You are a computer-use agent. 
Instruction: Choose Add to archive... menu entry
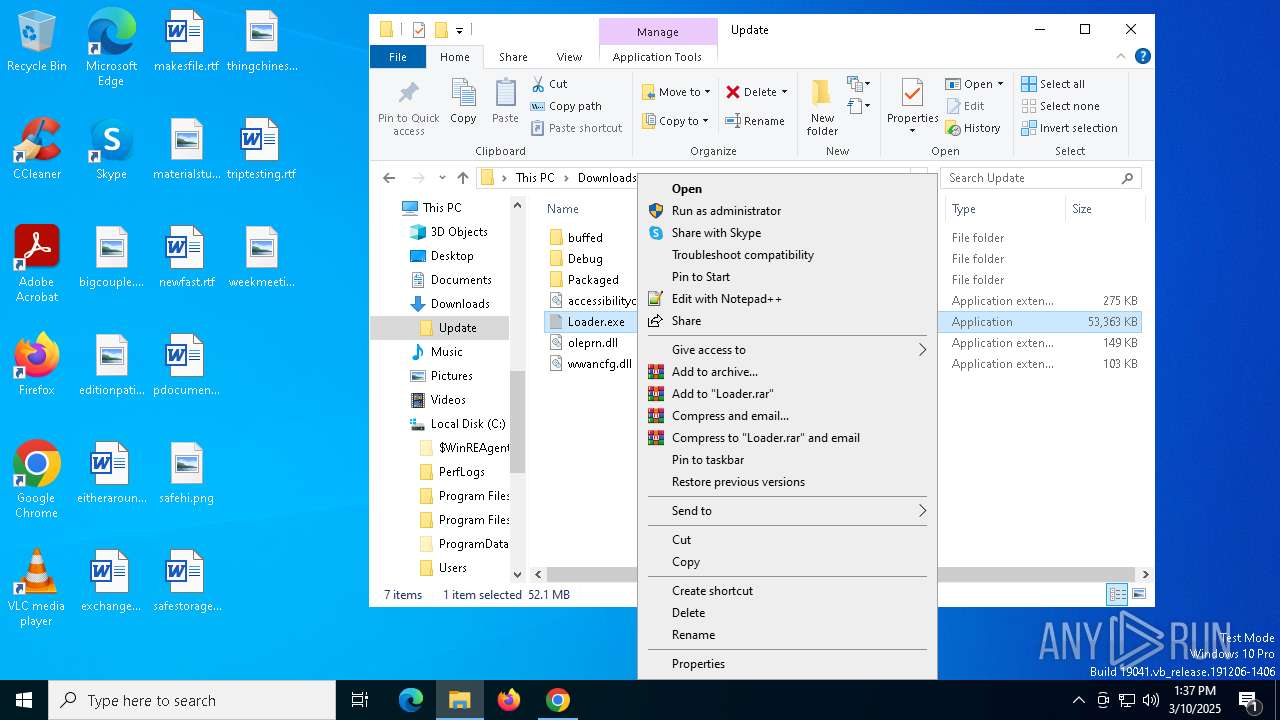[x=787, y=372]
